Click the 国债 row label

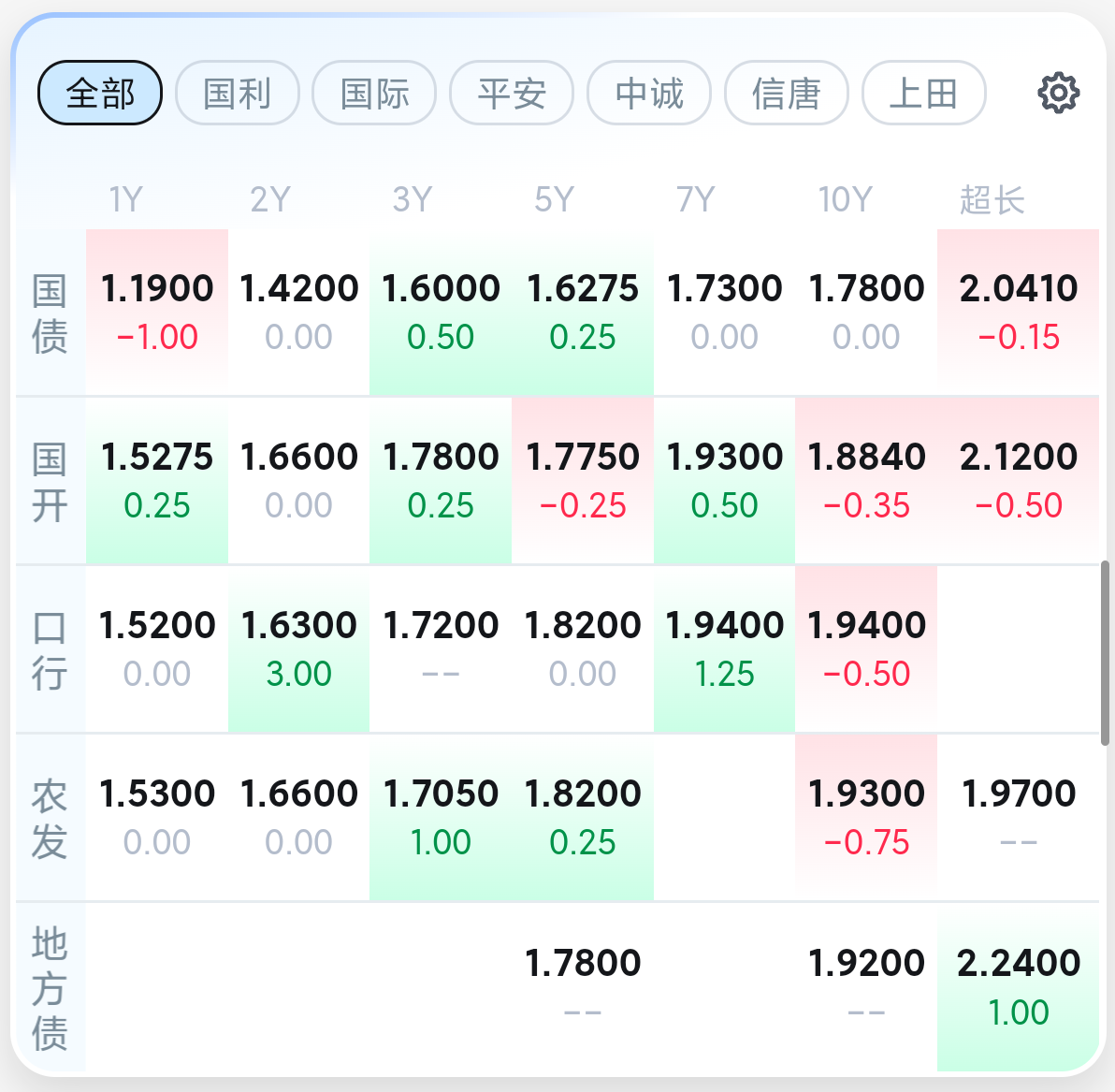pyautogui.click(x=50, y=313)
